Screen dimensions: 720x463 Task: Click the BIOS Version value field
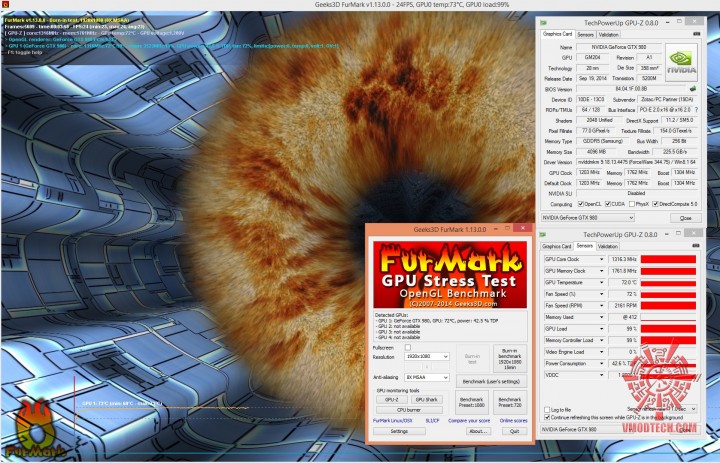[x=631, y=89]
